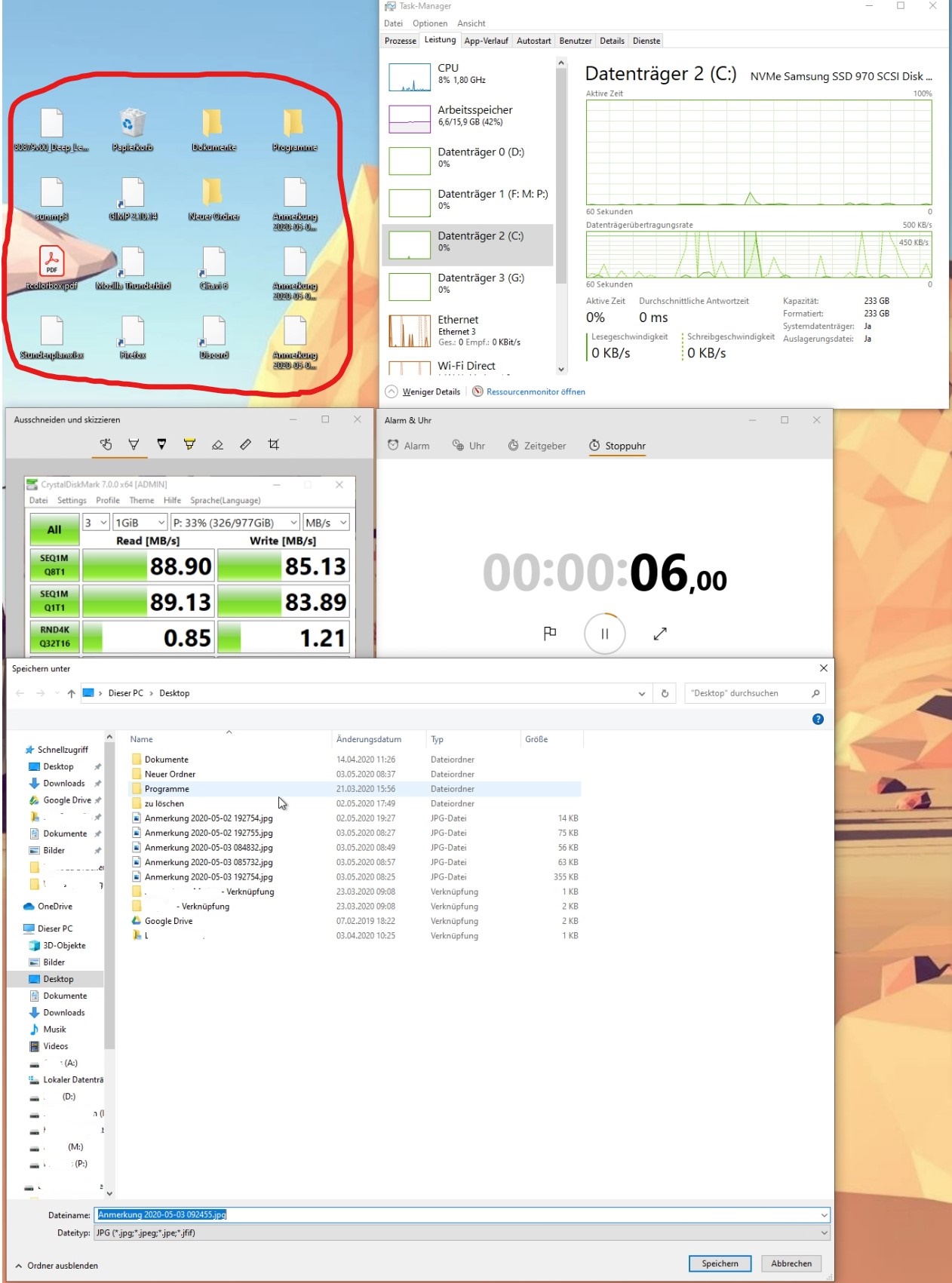
Task: Switch to Prozesse tab in Task-Manager
Action: coord(400,41)
